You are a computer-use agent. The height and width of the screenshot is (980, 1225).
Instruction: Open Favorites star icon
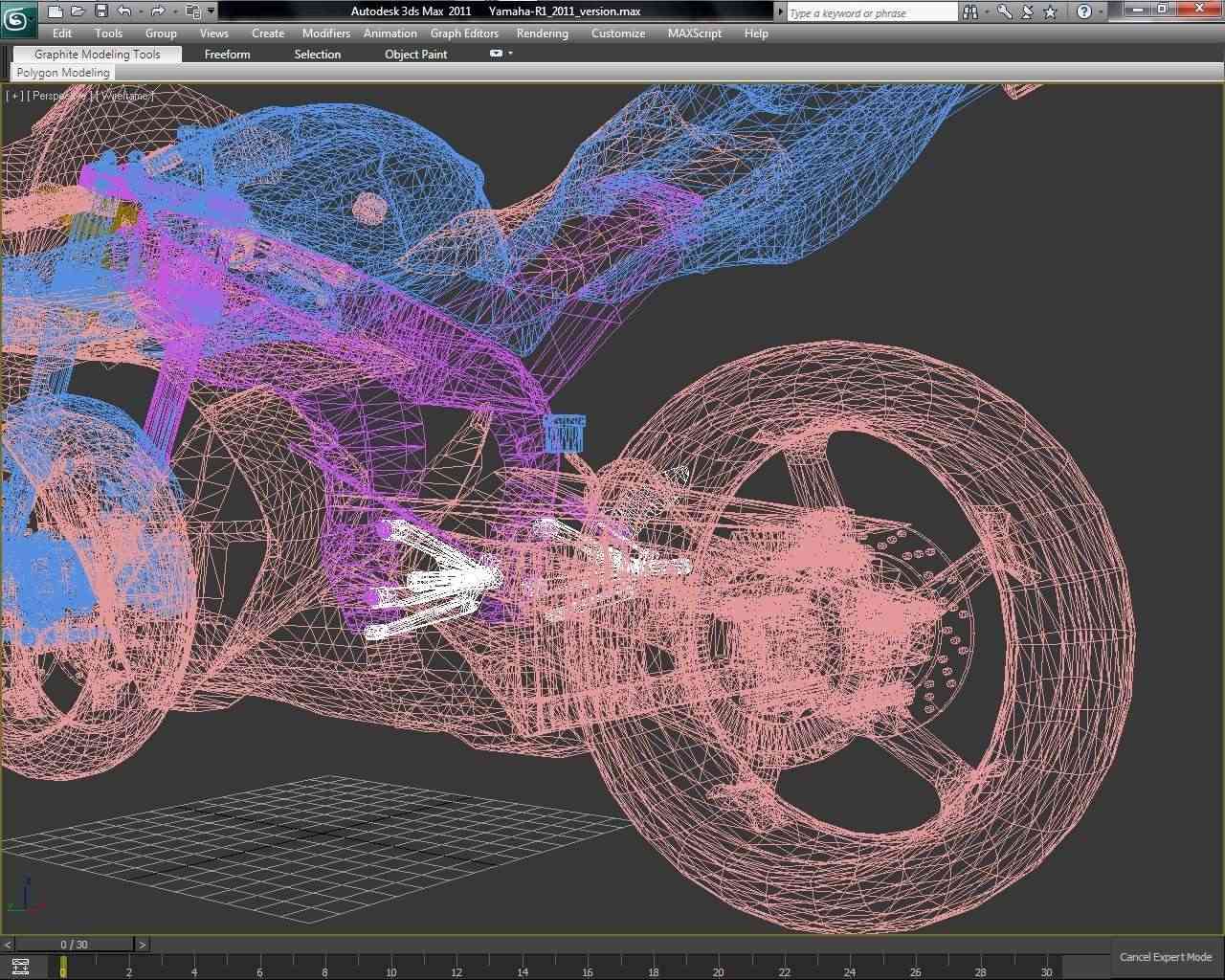[1050, 11]
